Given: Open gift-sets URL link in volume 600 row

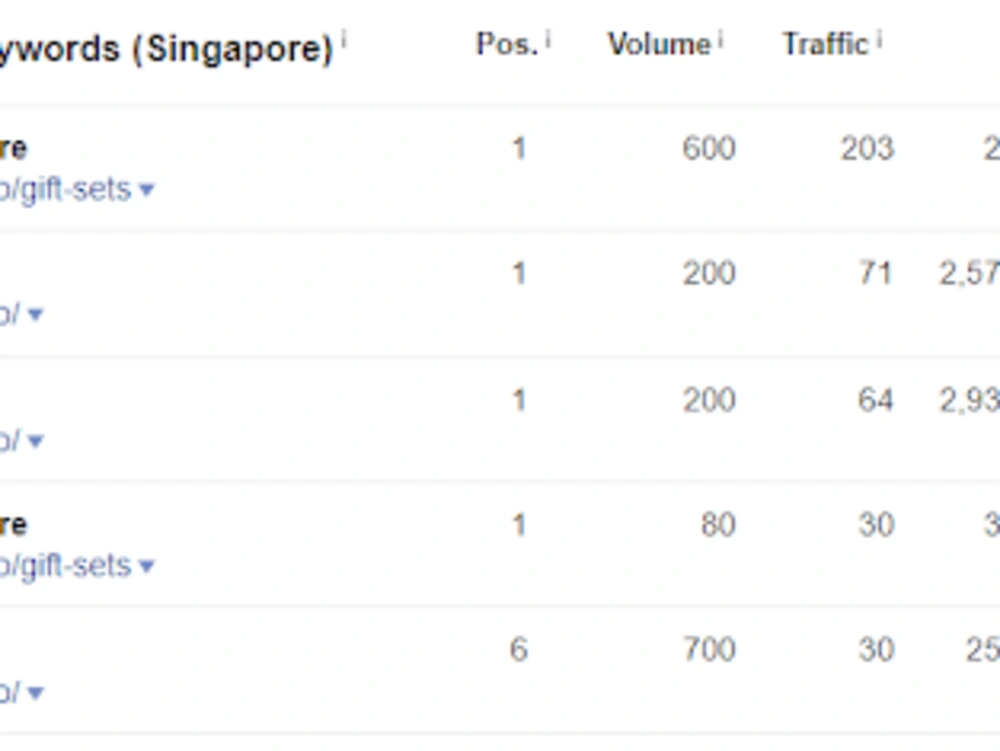Looking at the screenshot, I should [65, 190].
